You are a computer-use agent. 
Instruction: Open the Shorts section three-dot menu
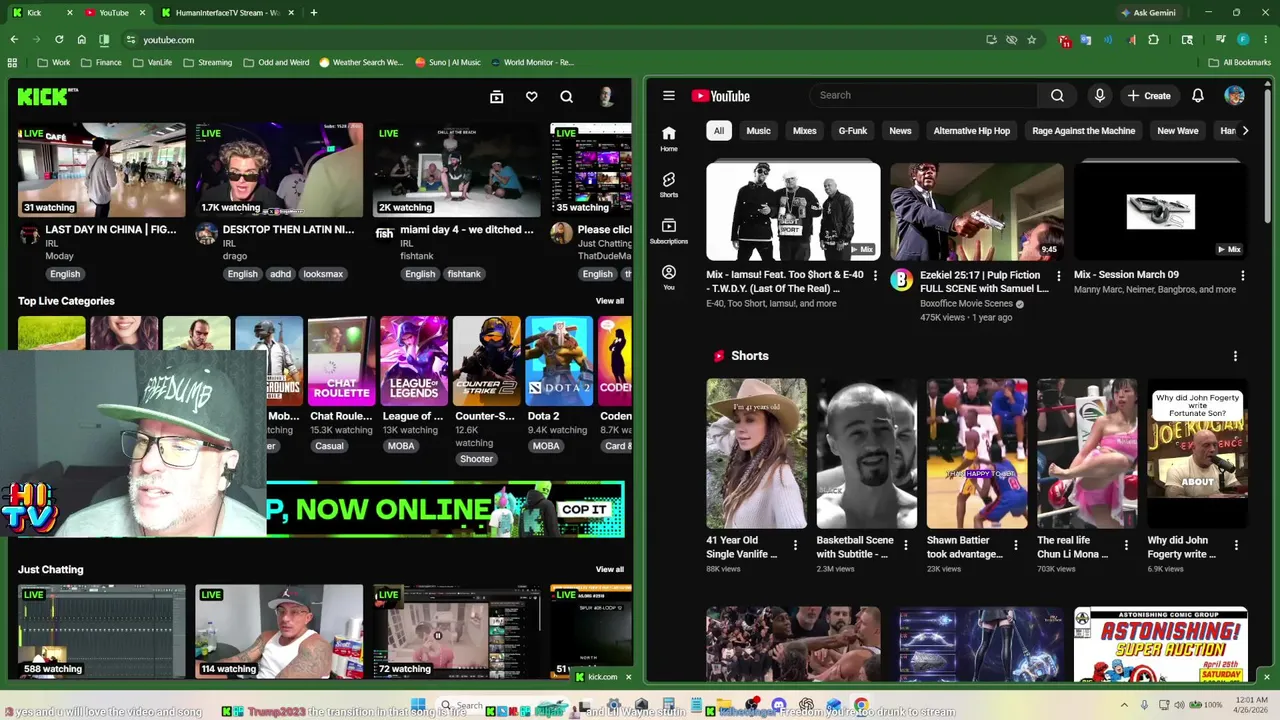coord(1235,356)
